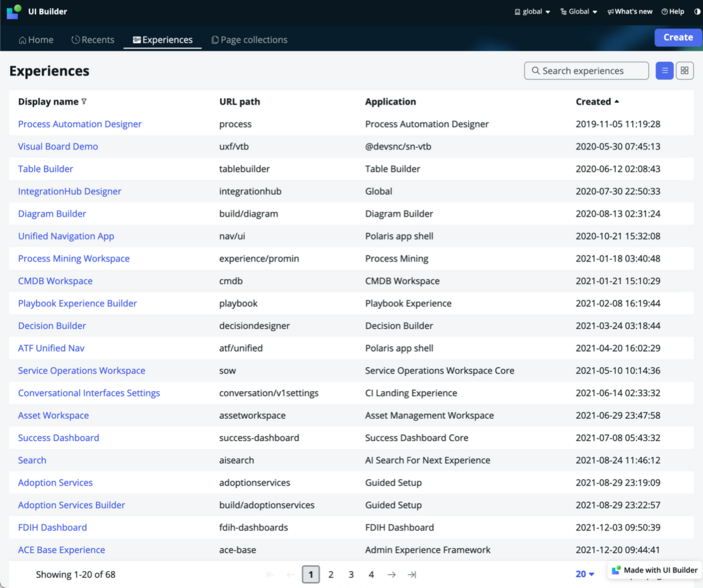The width and height of the screenshot is (703, 588).
Task: Open the Page collections tab
Action: [x=249, y=40]
